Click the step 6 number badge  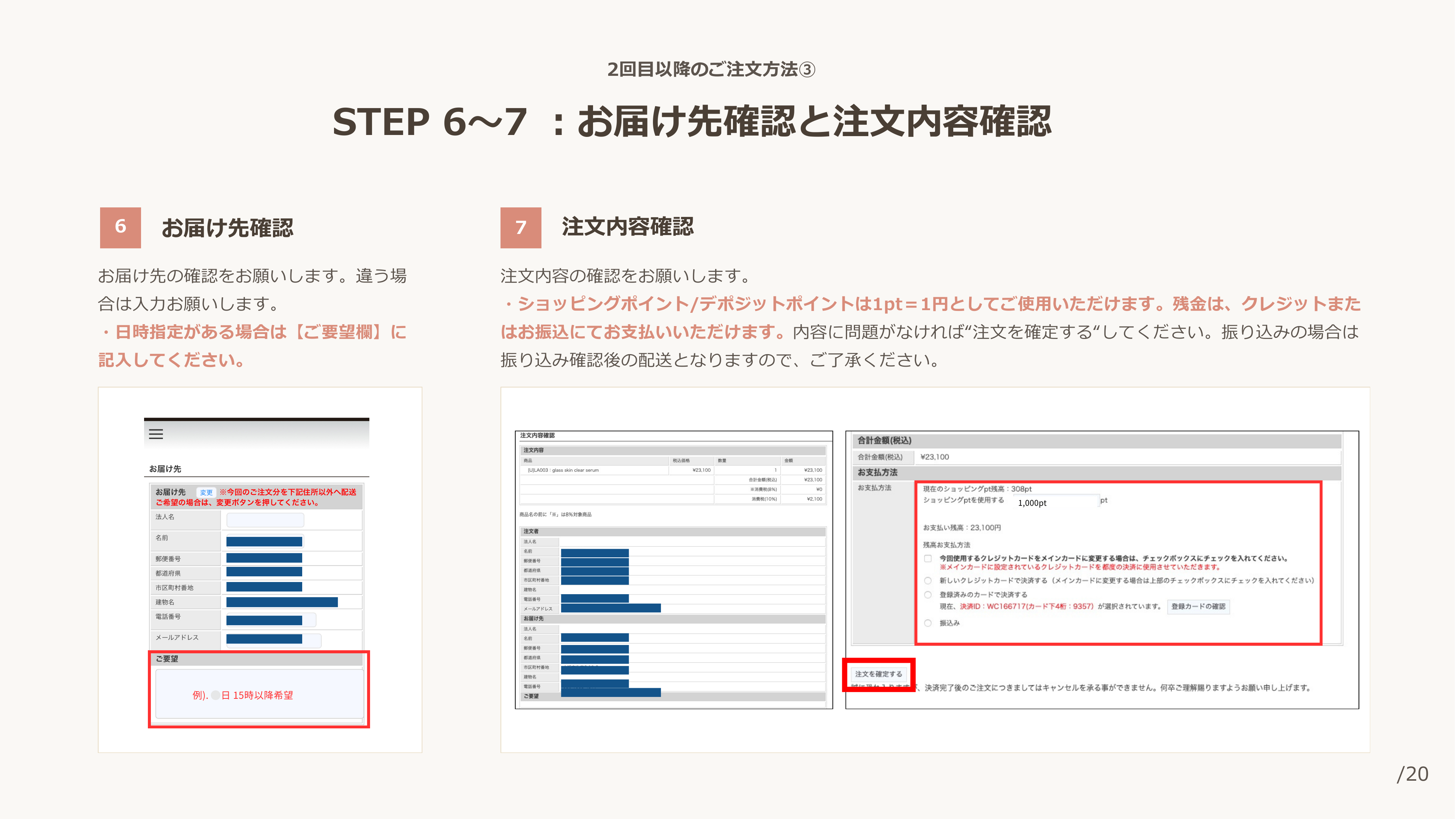(x=121, y=227)
